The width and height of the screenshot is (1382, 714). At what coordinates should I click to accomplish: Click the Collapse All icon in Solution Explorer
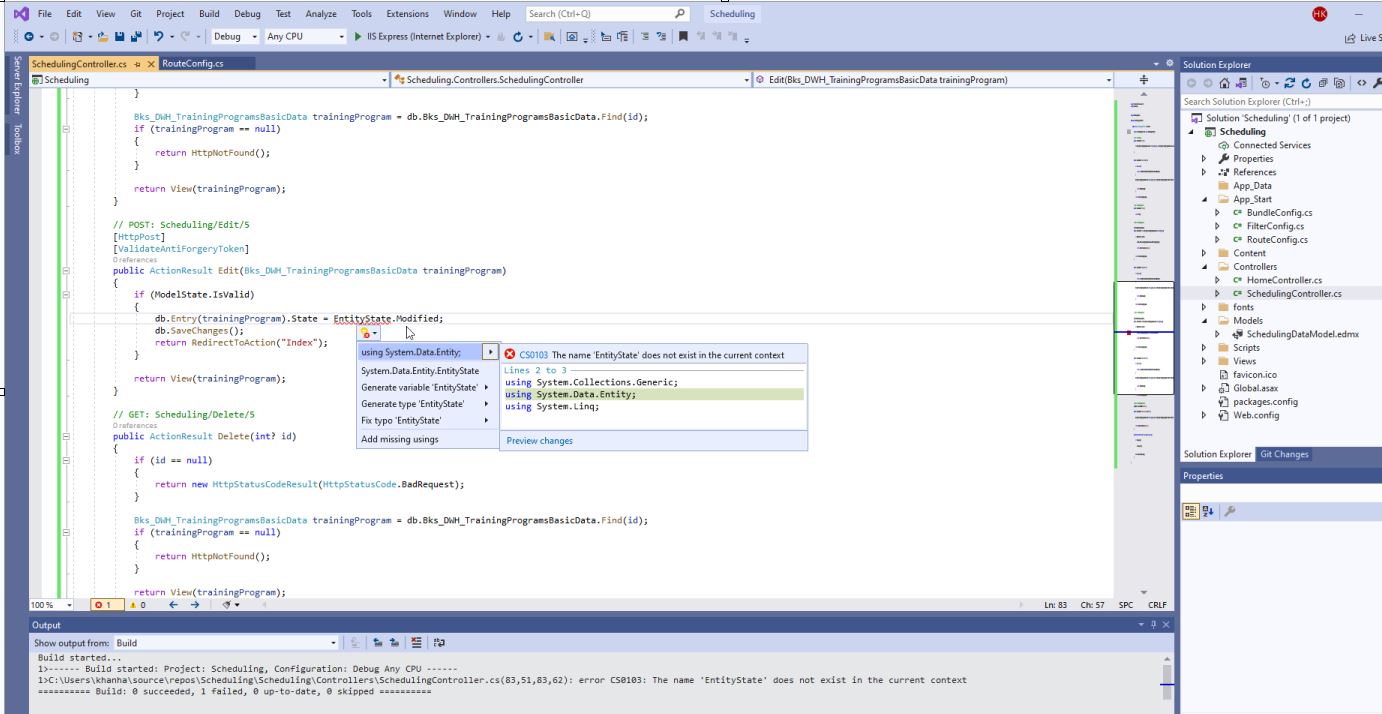1323,84
